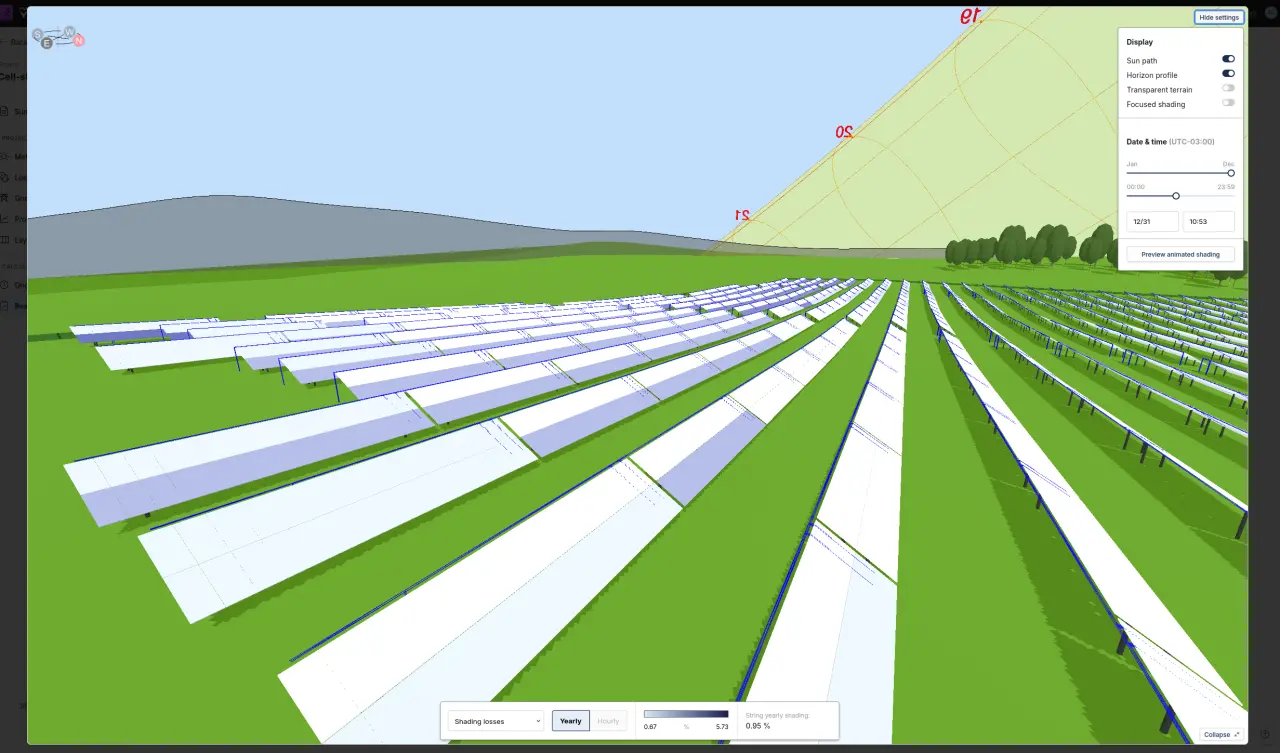This screenshot has height=753, width=1280.
Task: Hide settings panel
Action: click(1219, 17)
